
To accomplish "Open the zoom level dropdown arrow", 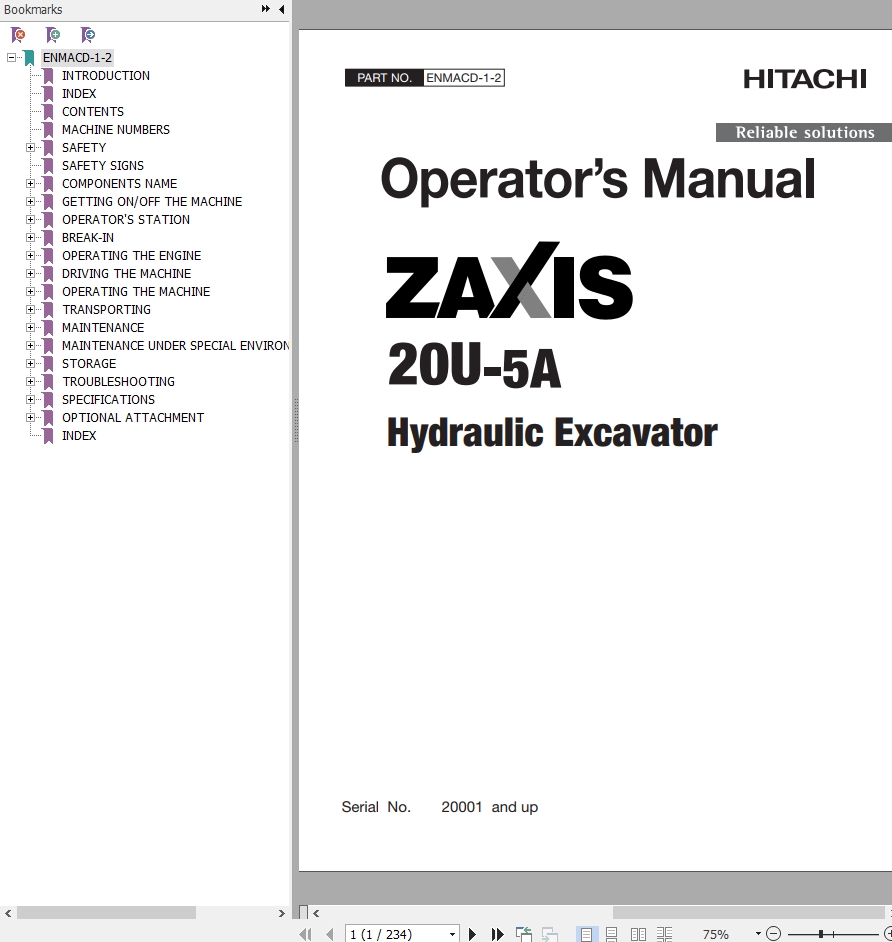I will pos(758,934).
